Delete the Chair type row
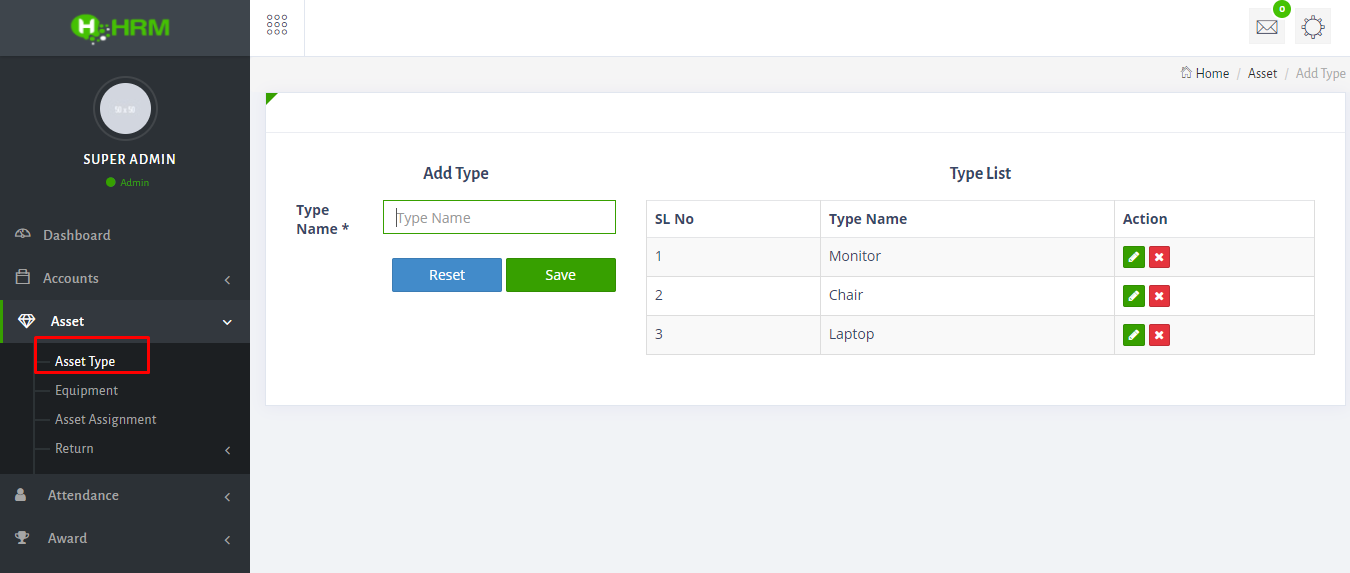 1159,296
